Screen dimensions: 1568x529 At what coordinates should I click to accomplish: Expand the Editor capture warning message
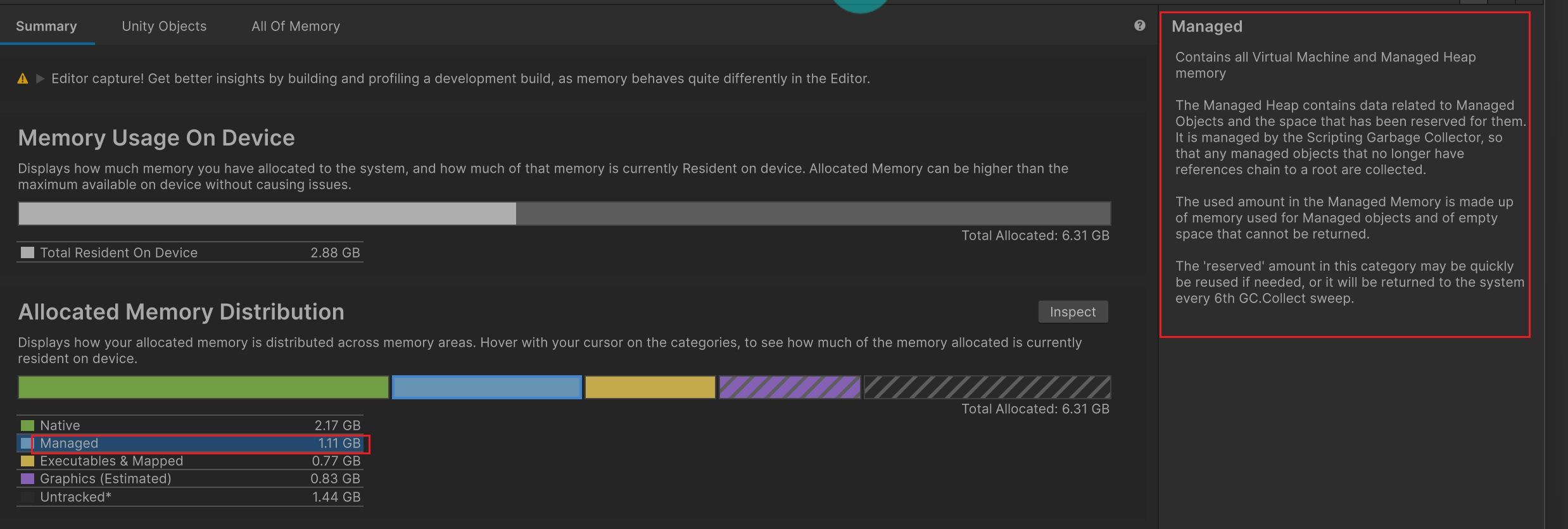[x=41, y=78]
